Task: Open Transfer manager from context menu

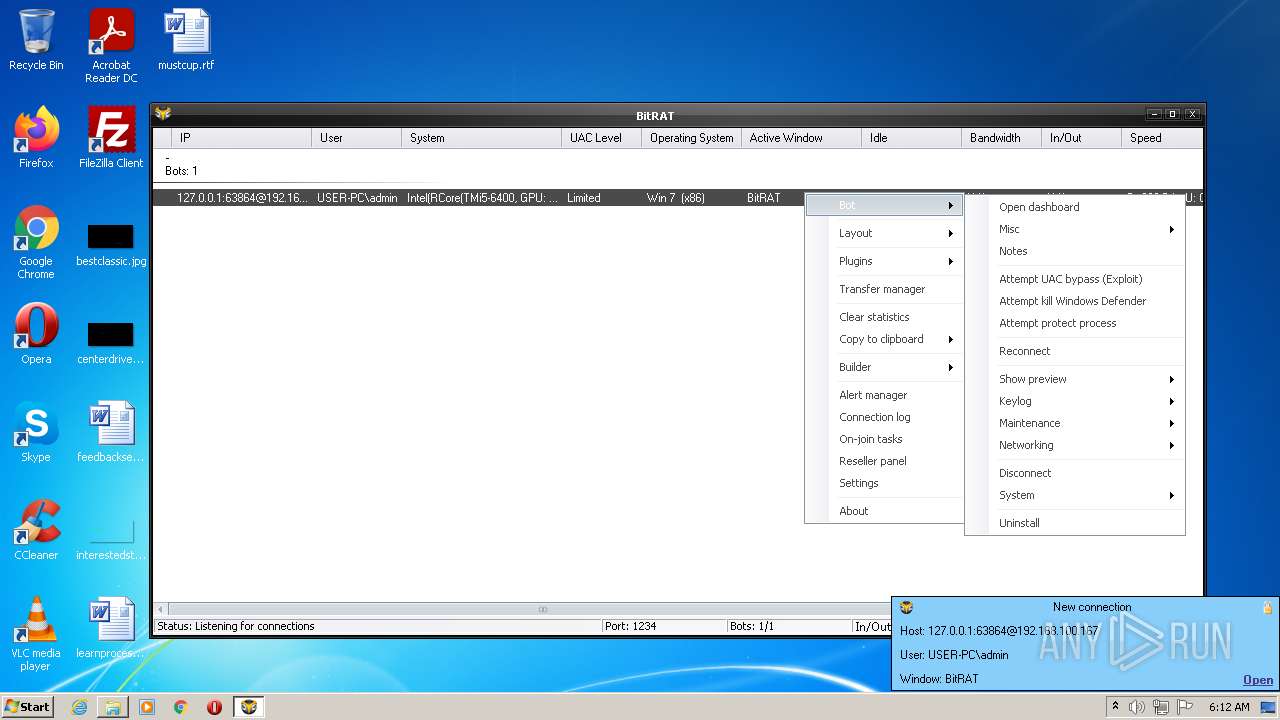Action: click(x=884, y=289)
